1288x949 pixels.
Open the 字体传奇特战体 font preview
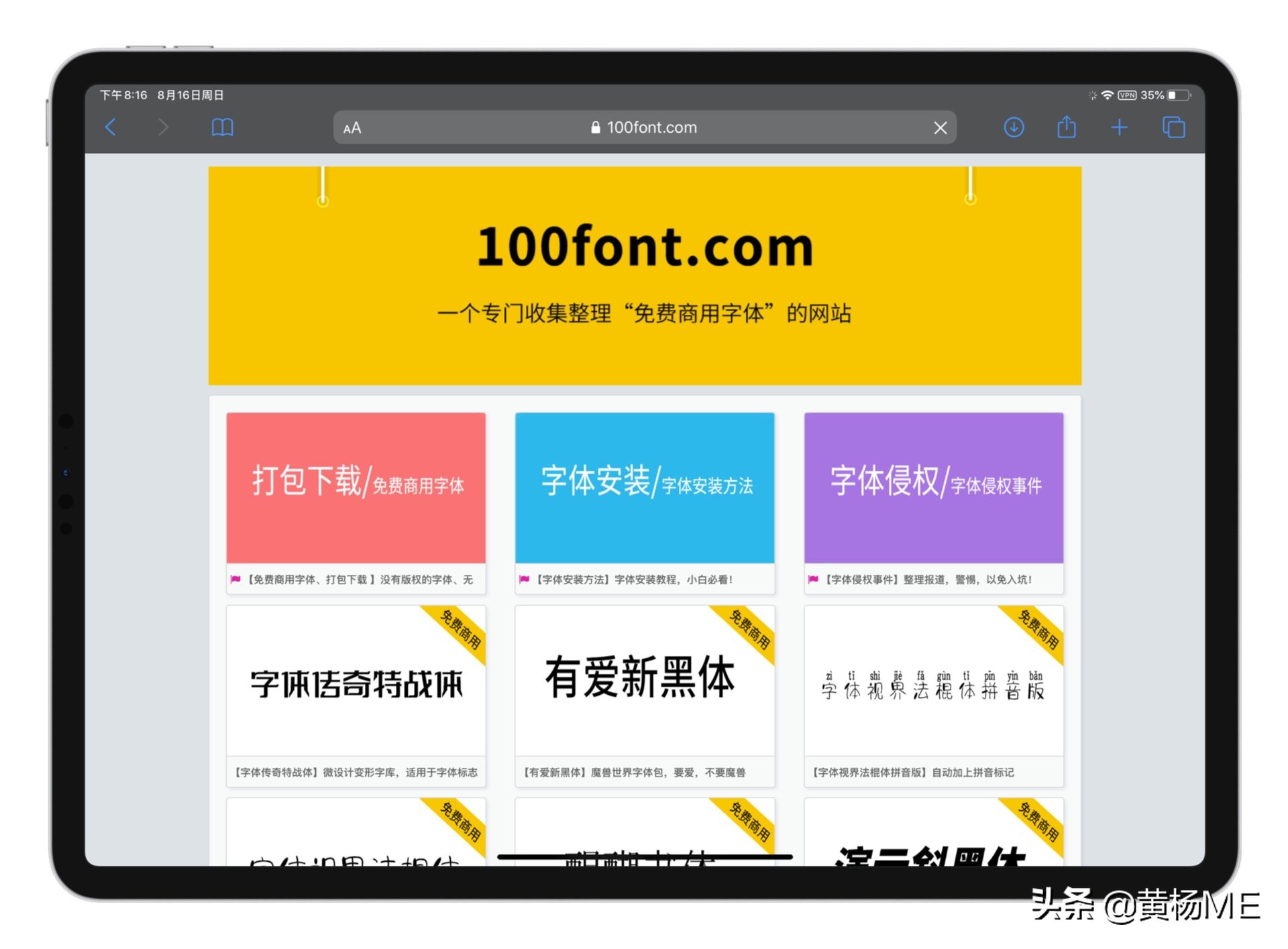pyautogui.click(x=356, y=684)
